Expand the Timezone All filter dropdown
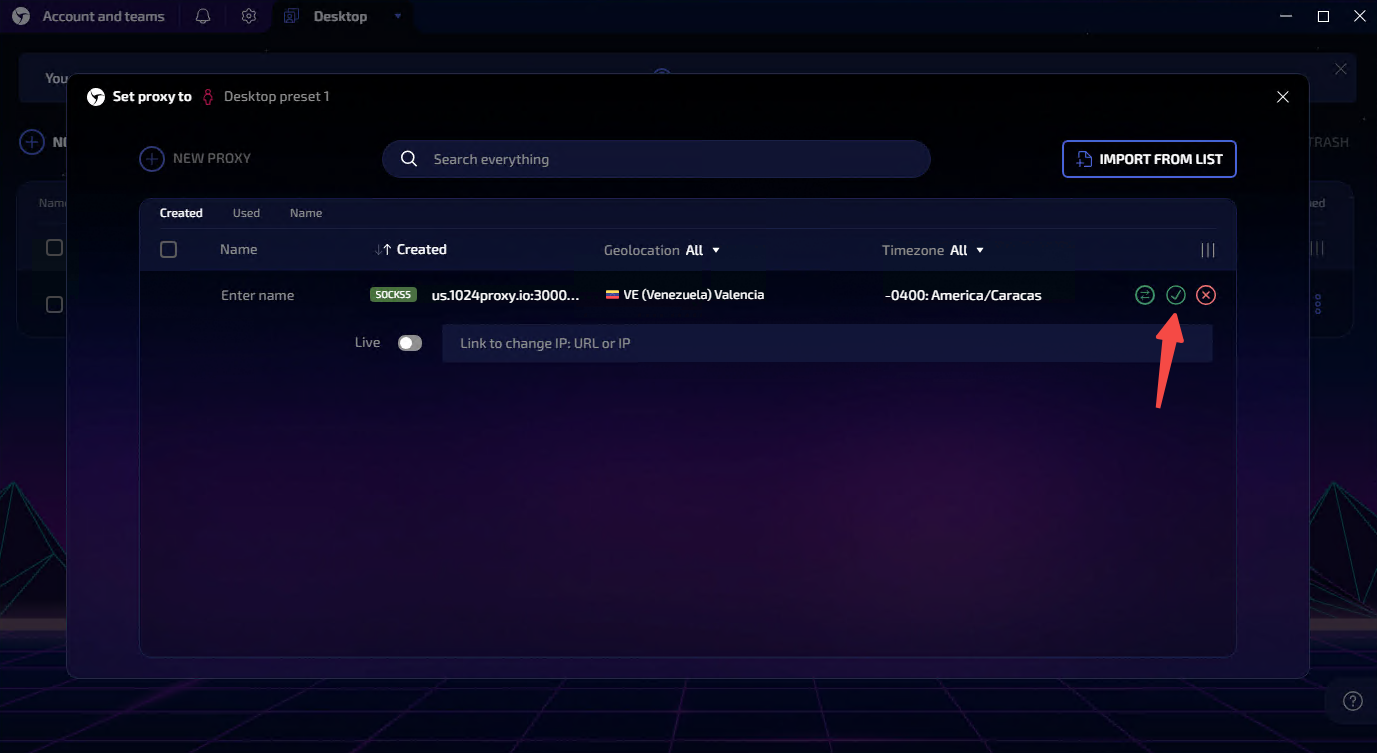Screen dimensions: 1377x753 (979, 250)
